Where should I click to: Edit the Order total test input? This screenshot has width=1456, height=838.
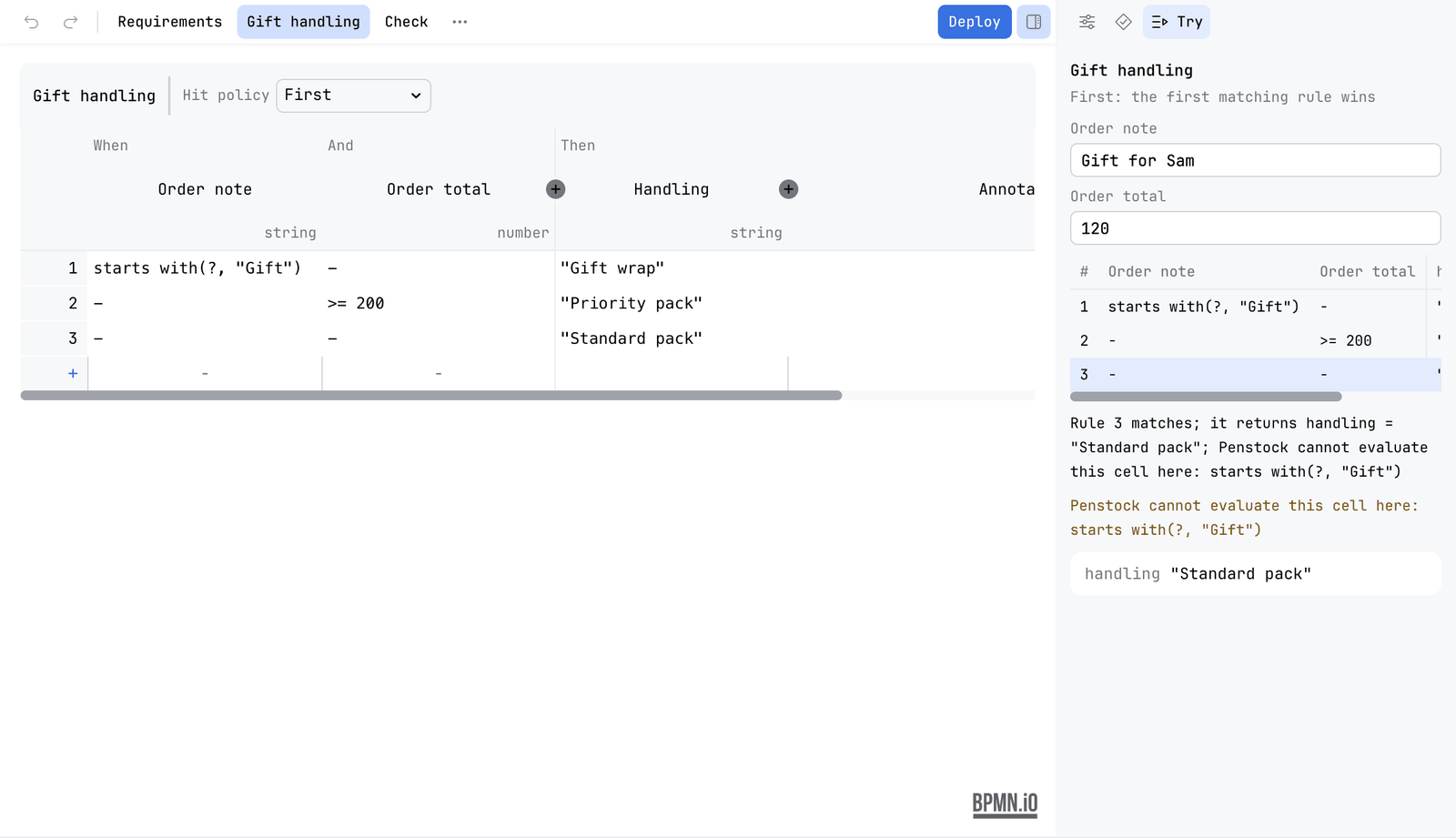[1255, 228]
